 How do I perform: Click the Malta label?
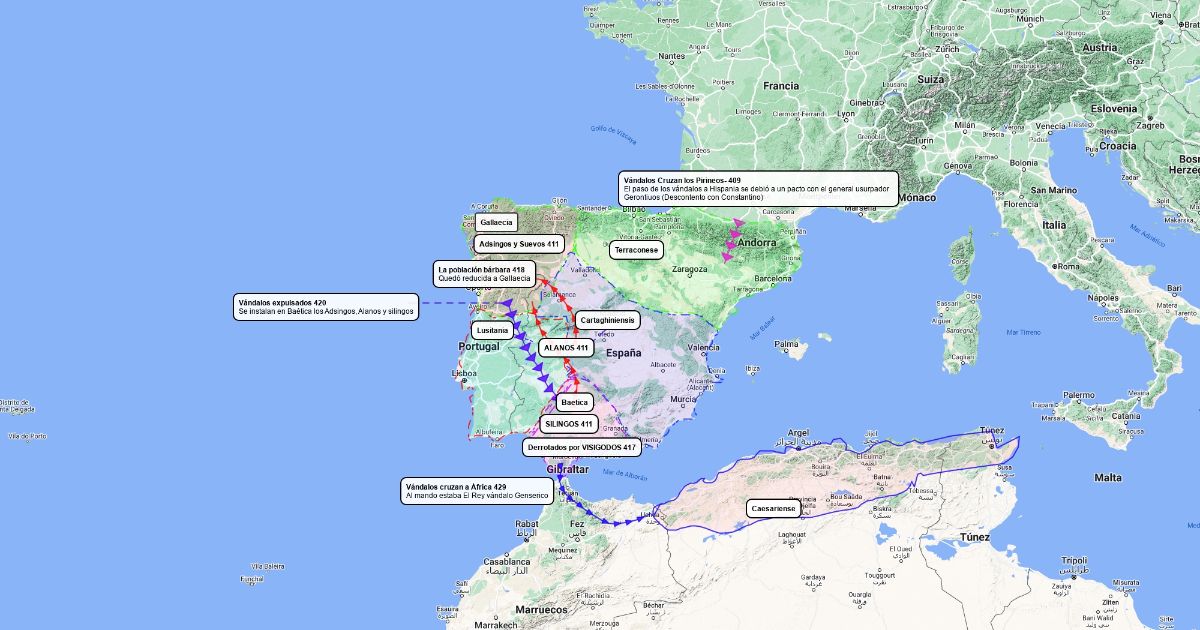point(1107,477)
